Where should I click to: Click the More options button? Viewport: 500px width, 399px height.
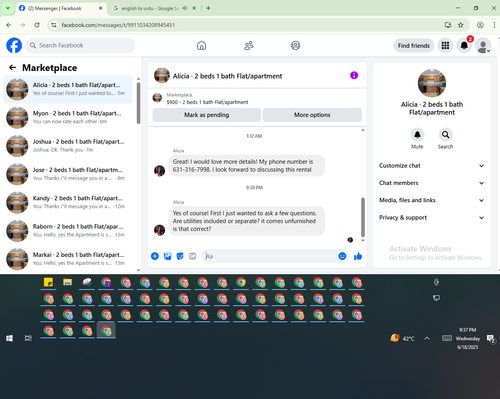(x=312, y=115)
